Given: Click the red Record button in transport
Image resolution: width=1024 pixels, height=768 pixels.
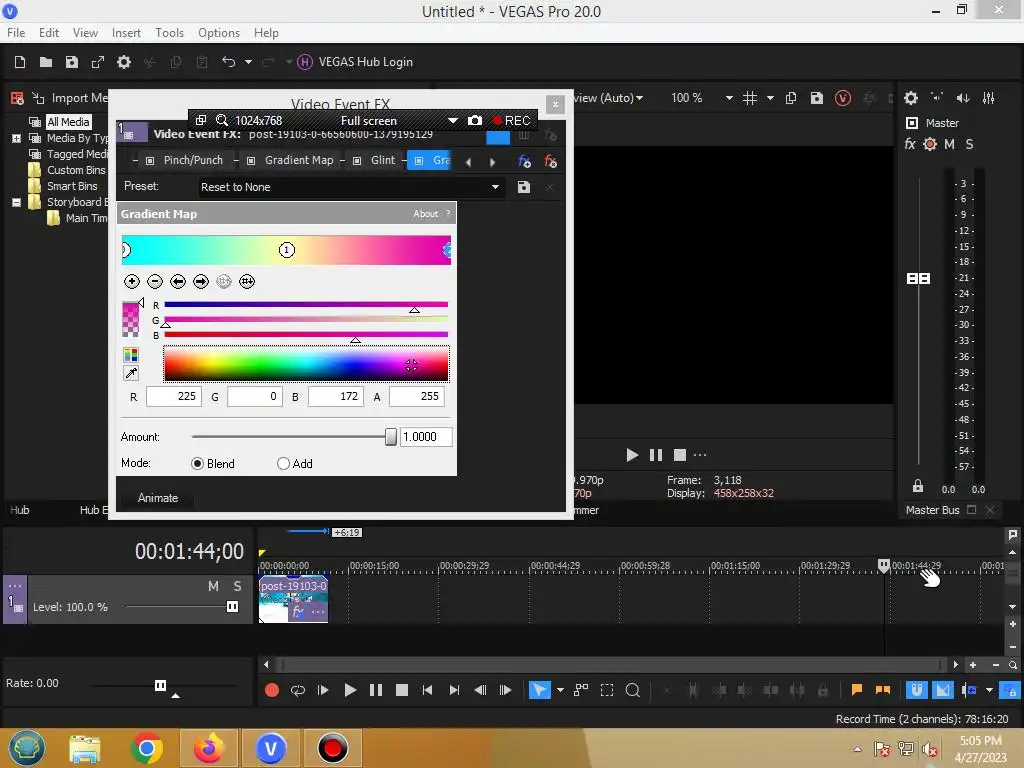Looking at the screenshot, I should coord(272,690).
